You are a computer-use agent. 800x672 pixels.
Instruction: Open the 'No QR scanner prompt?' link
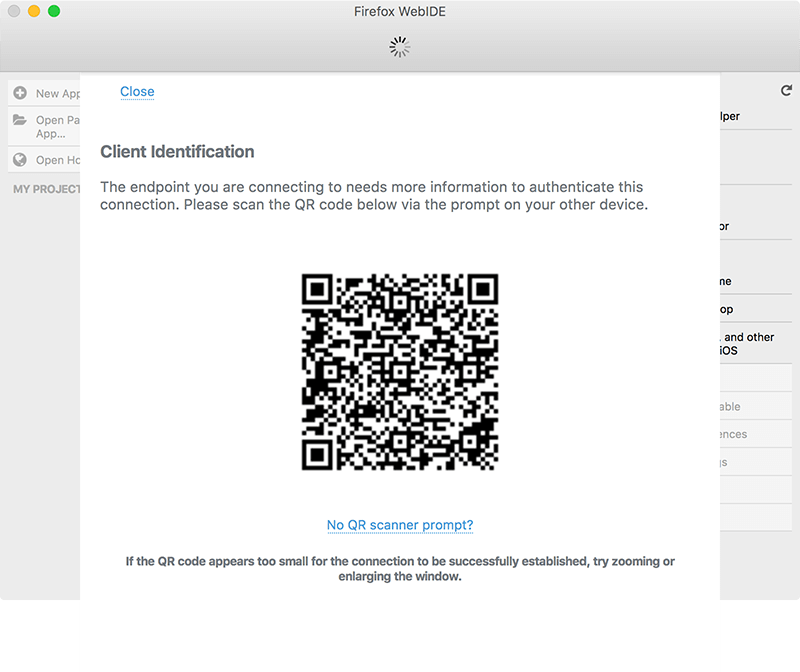(x=400, y=525)
